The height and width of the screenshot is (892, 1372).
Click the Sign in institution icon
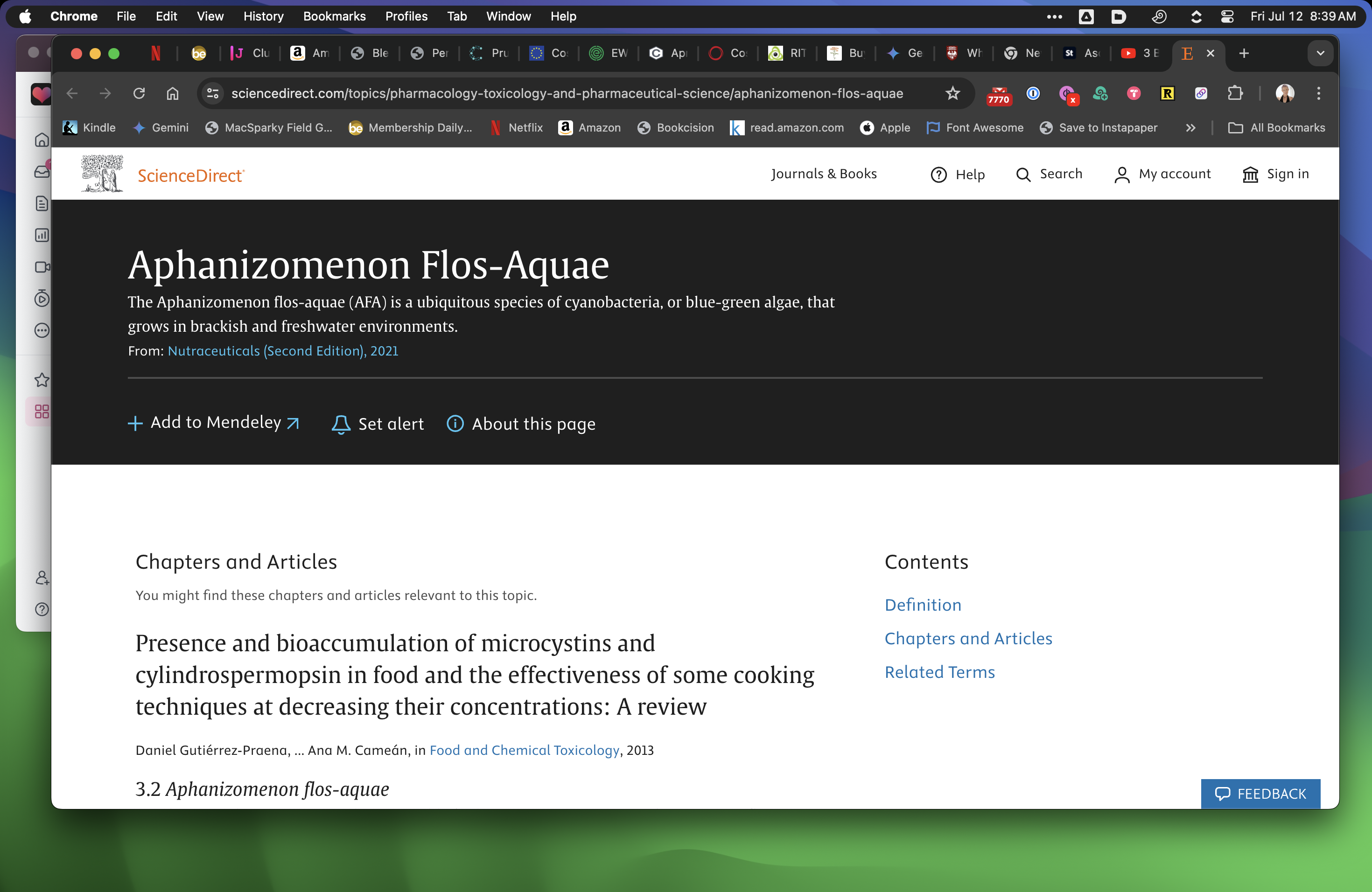[x=1250, y=174]
